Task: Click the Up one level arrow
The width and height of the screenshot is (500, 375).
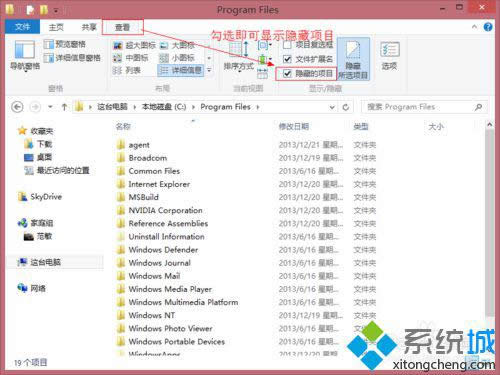Action: point(64,107)
